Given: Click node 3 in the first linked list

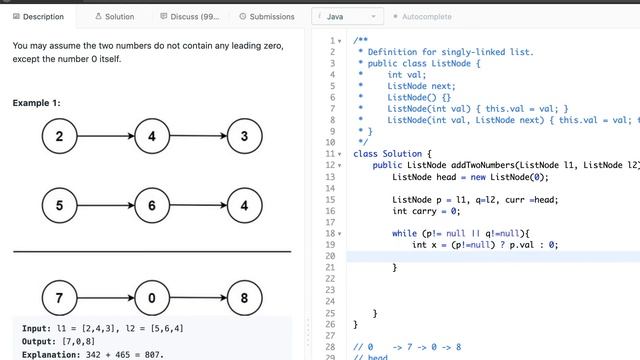Looking at the screenshot, I should coord(244,136).
